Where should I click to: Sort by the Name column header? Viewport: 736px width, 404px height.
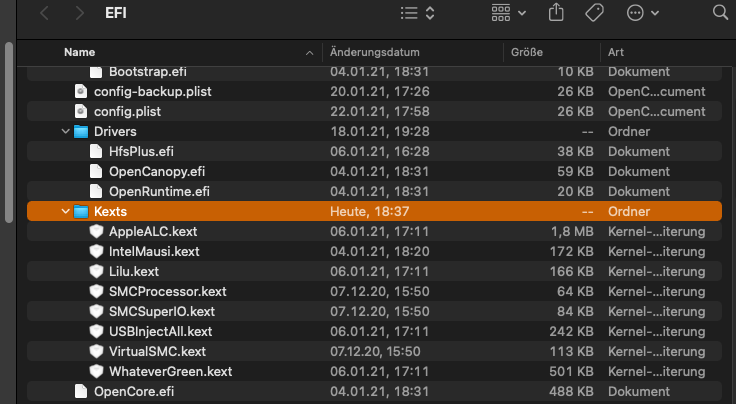pos(80,51)
